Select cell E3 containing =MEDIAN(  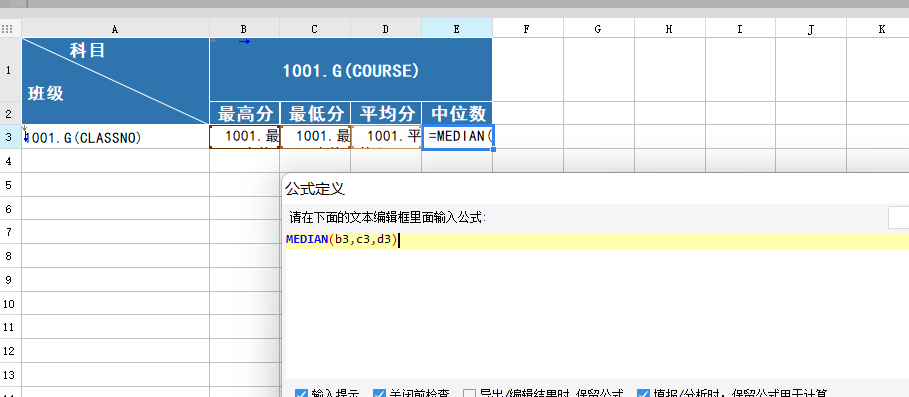point(457,137)
